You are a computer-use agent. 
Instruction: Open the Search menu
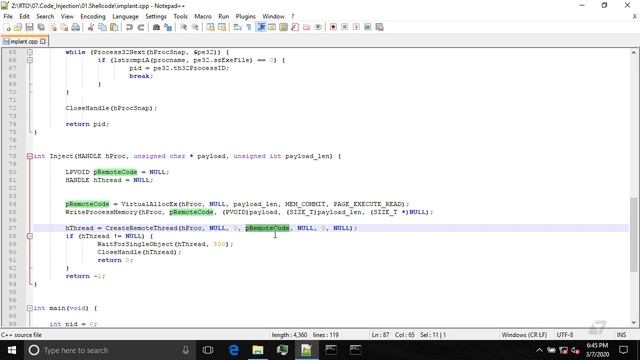pos(45,16)
